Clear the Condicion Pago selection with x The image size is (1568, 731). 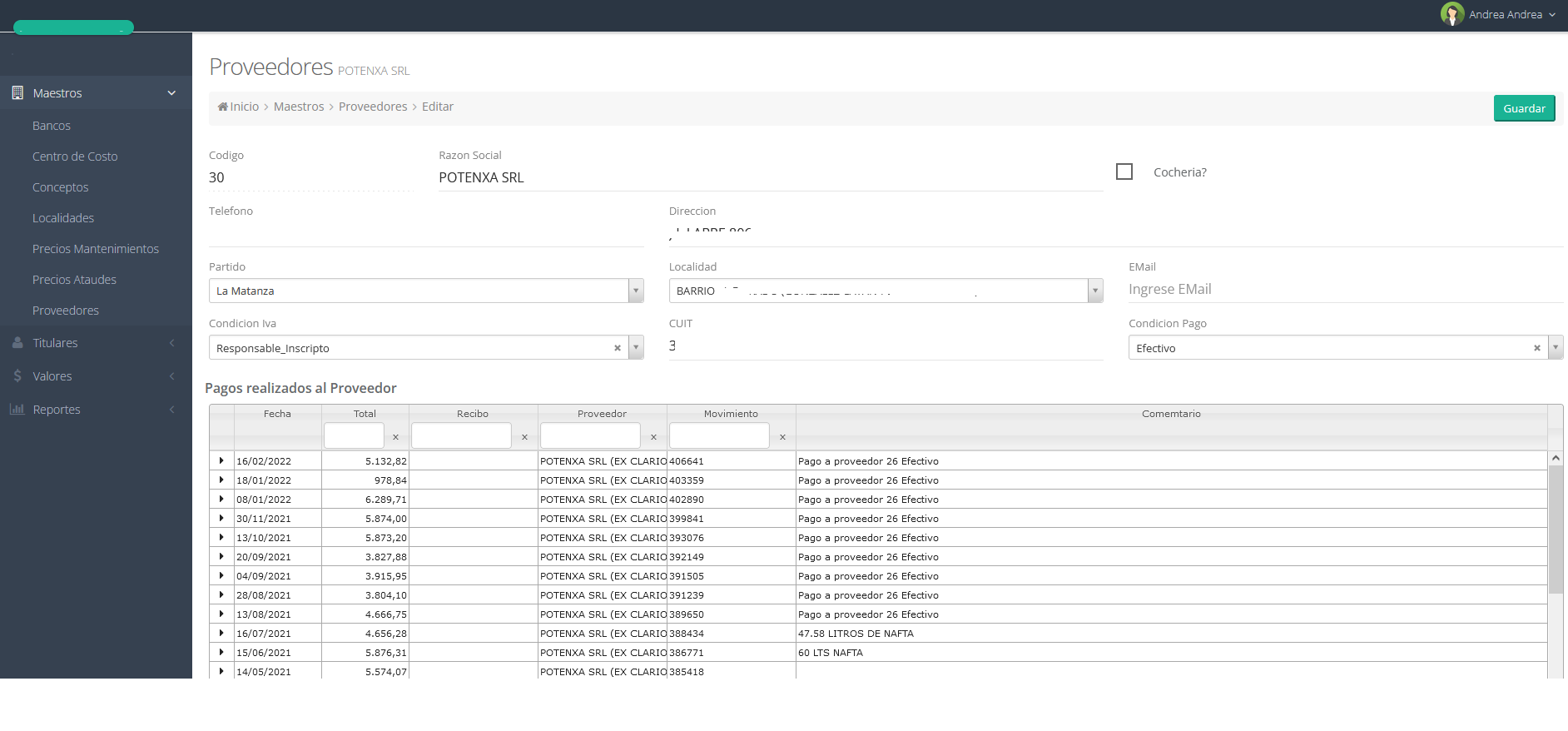click(1536, 348)
